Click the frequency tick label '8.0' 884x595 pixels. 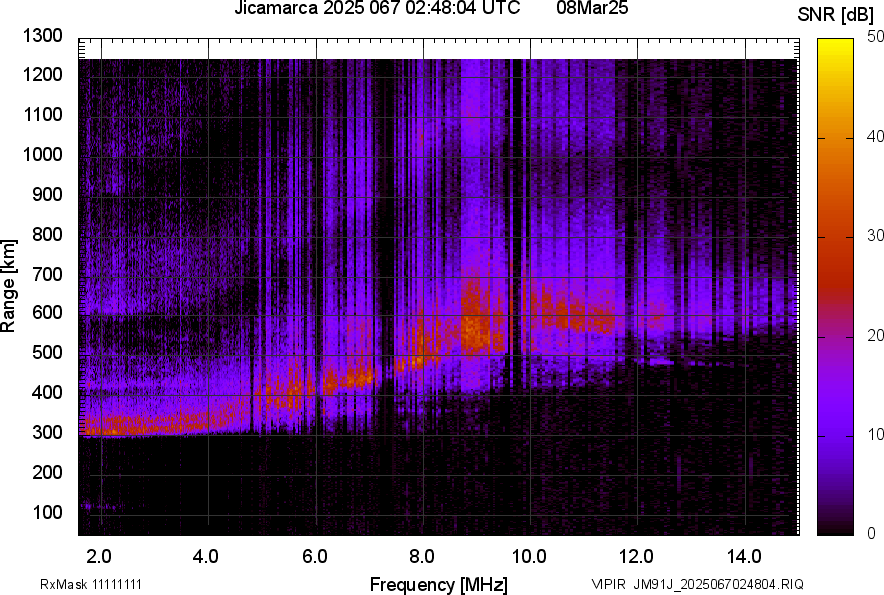click(422, 557)
